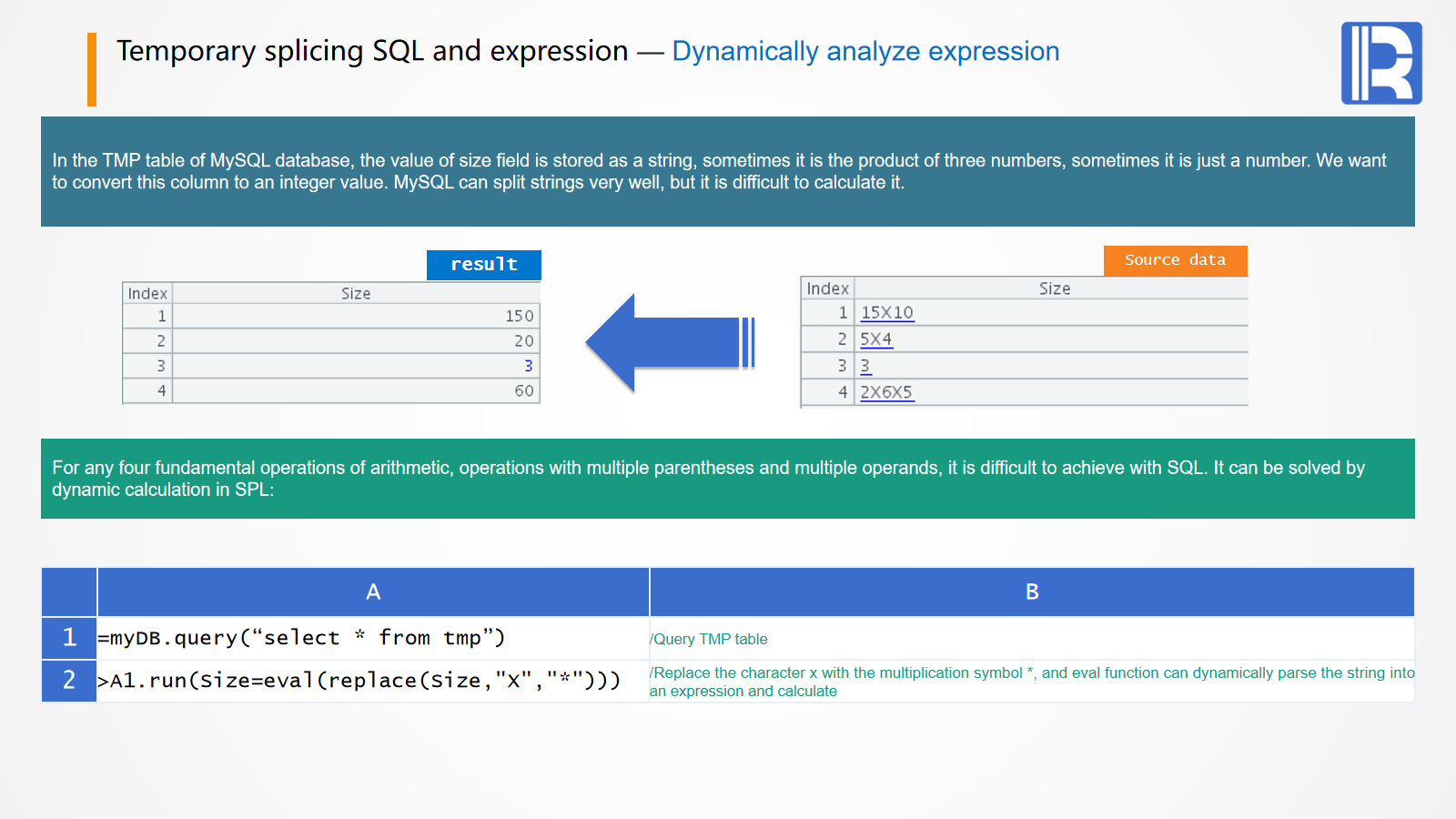Click the "/Query TMP table" comment cell

tap(710, 639)
